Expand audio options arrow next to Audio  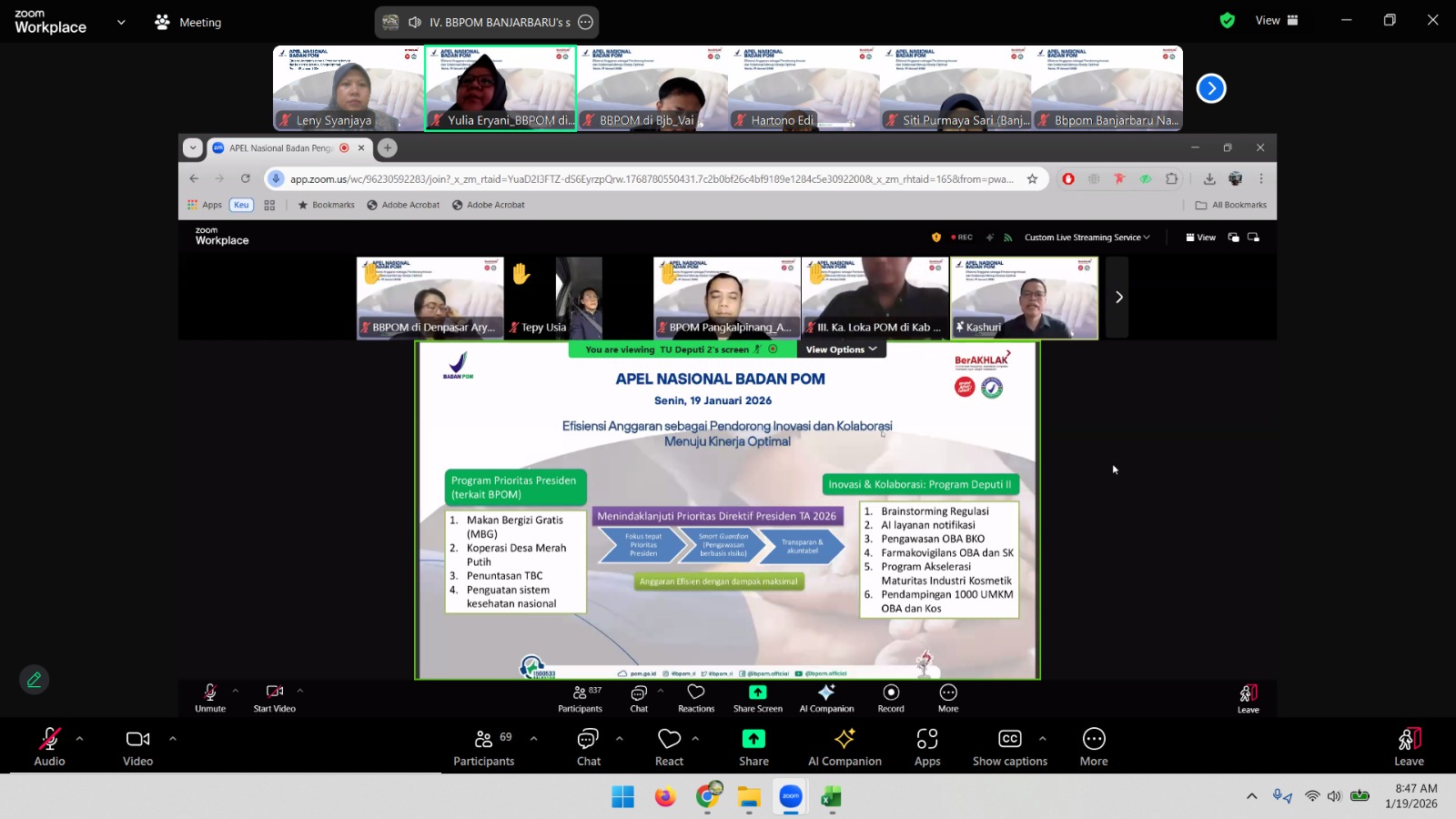pyautogui.click(x=80, y=738)
